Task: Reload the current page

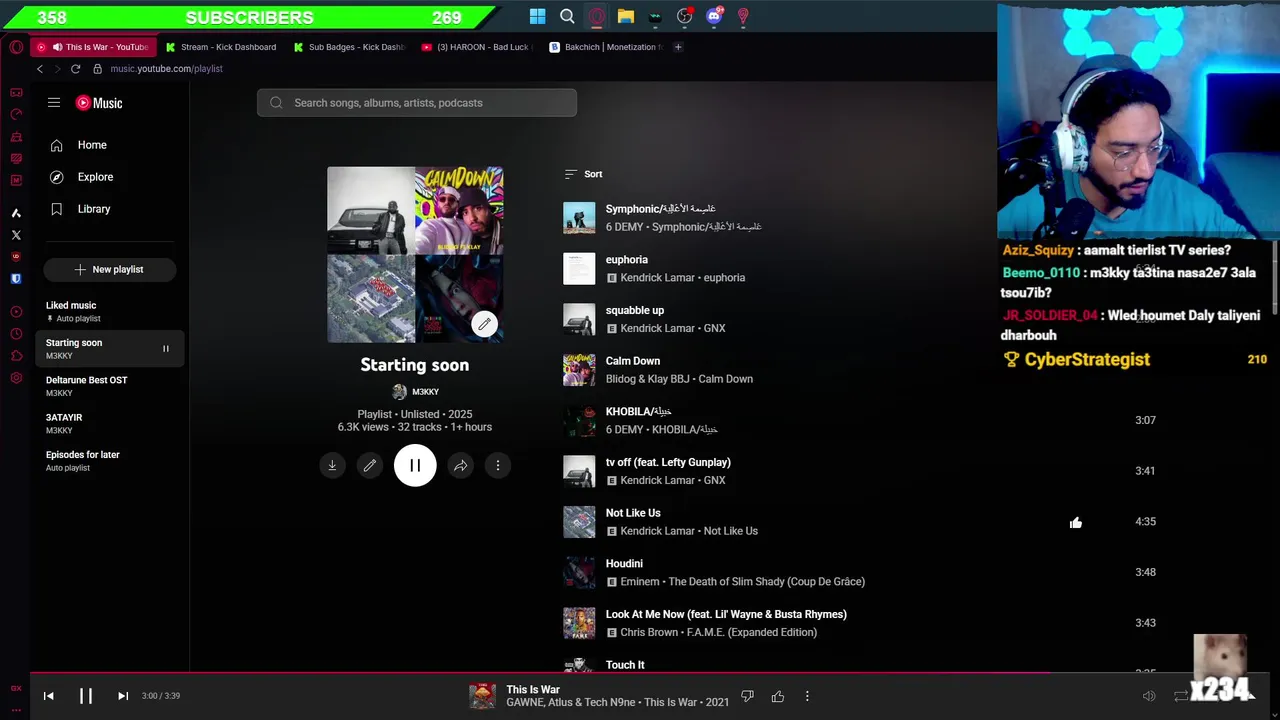Action: pyautogui.click(x=75, y=69)
